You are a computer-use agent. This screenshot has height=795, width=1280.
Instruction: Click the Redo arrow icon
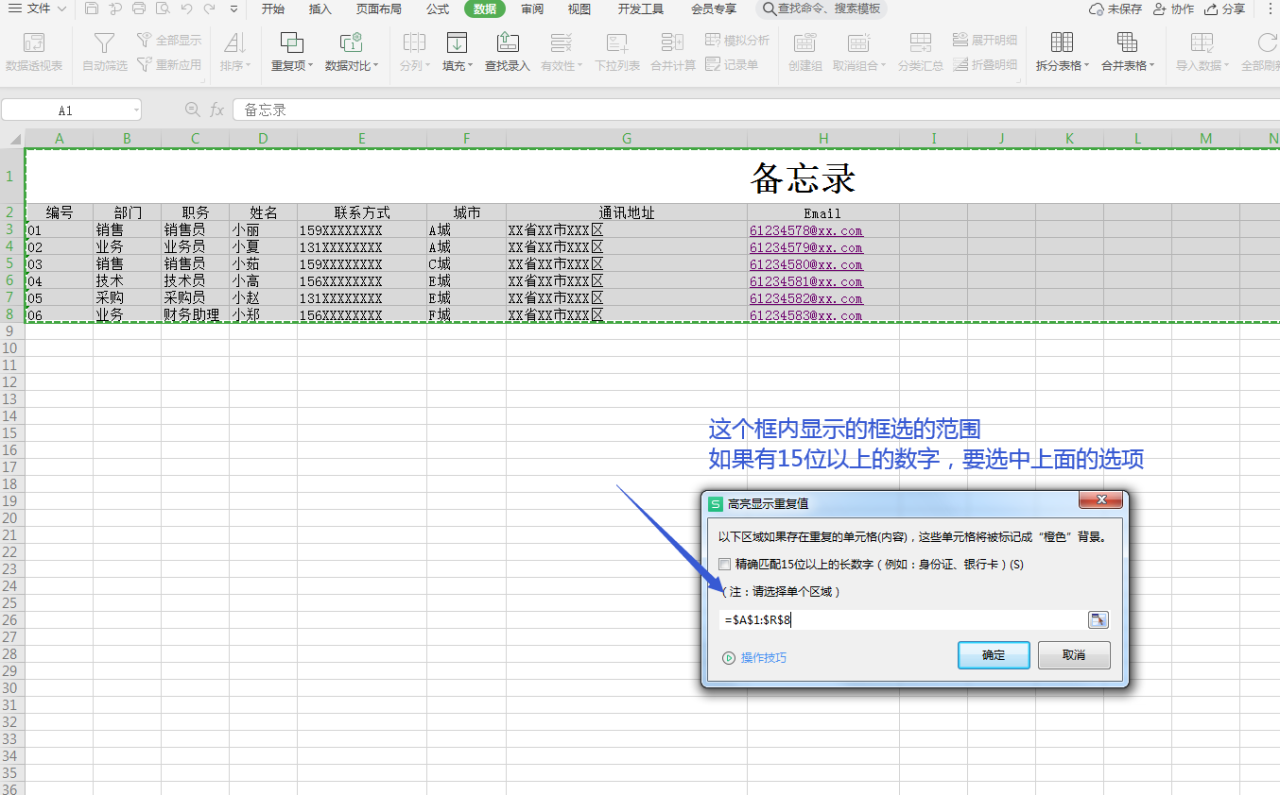pos(209,9)
